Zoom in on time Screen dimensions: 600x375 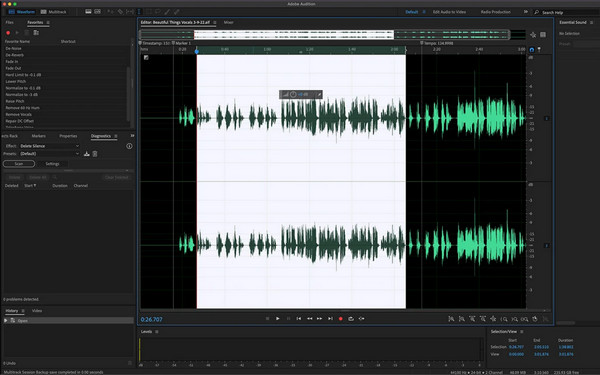pyautogui.click(x=472, y=319)
